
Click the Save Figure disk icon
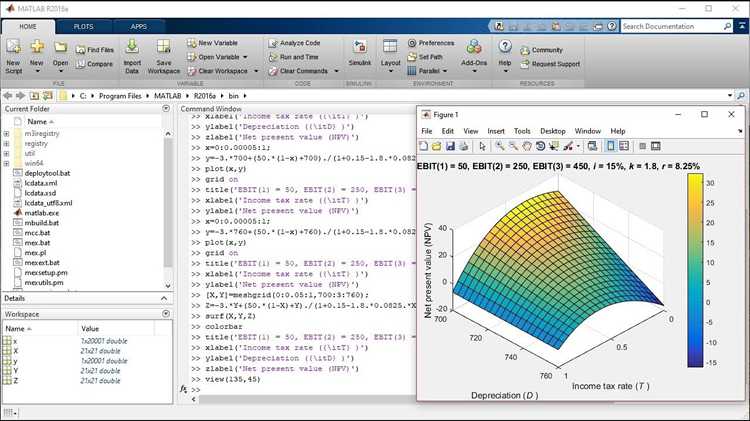[450, 146]
